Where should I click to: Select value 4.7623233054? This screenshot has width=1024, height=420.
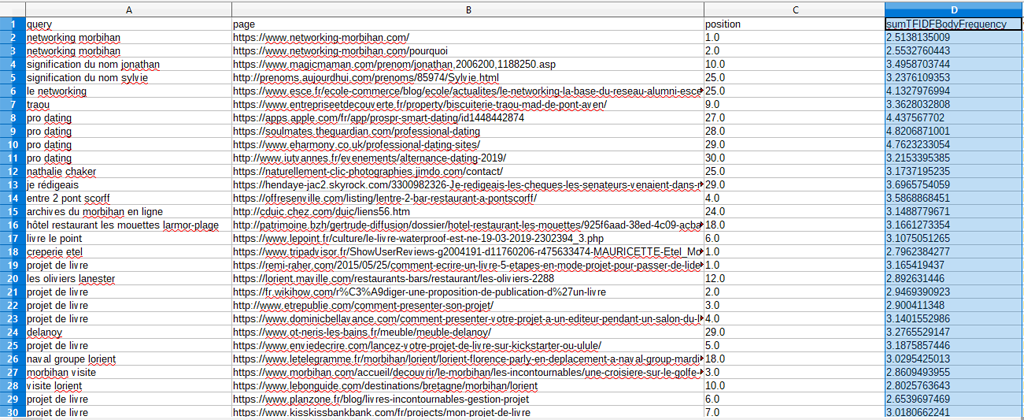954,145
